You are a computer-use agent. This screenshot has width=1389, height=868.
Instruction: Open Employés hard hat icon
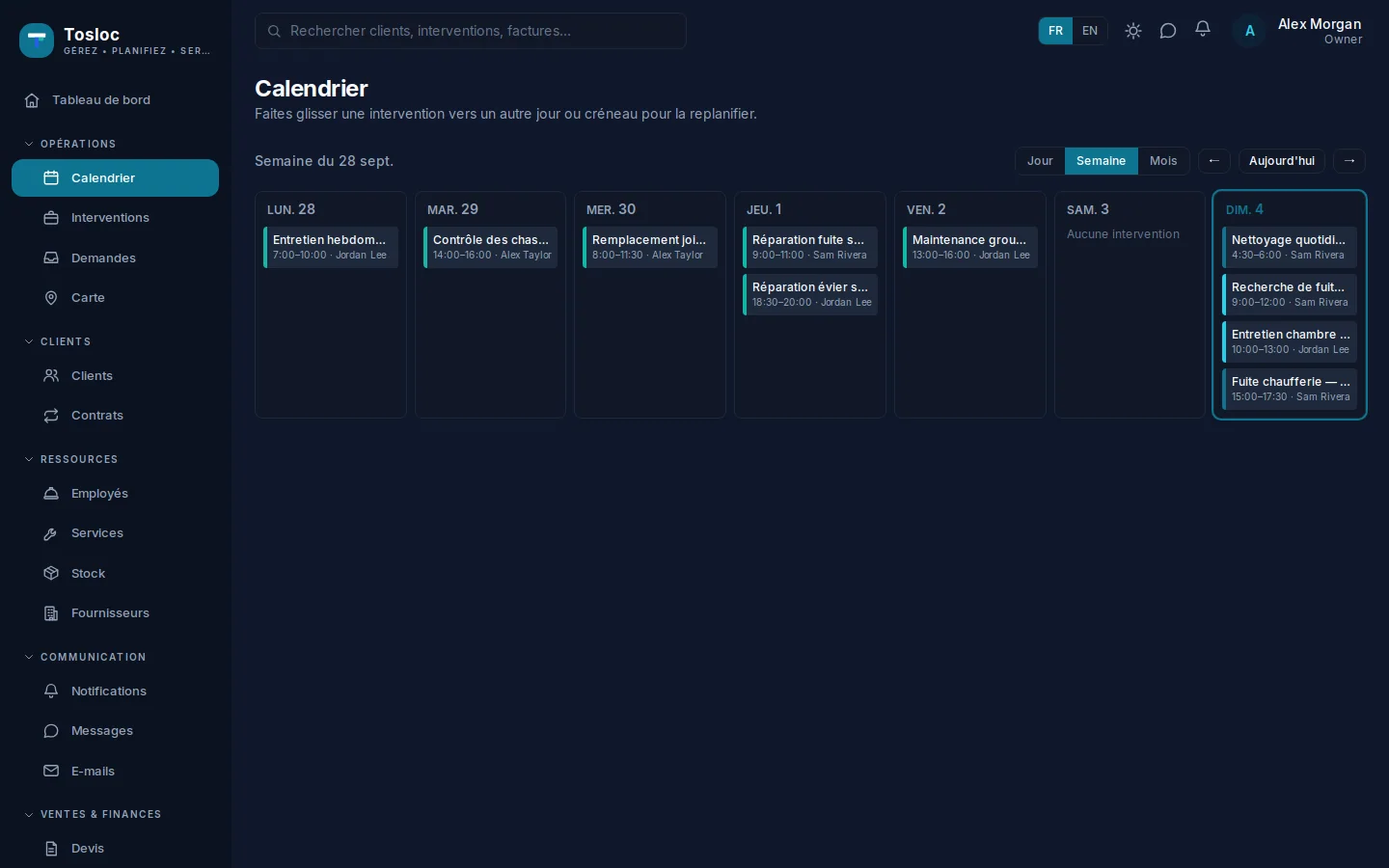[x=51, y=494]
